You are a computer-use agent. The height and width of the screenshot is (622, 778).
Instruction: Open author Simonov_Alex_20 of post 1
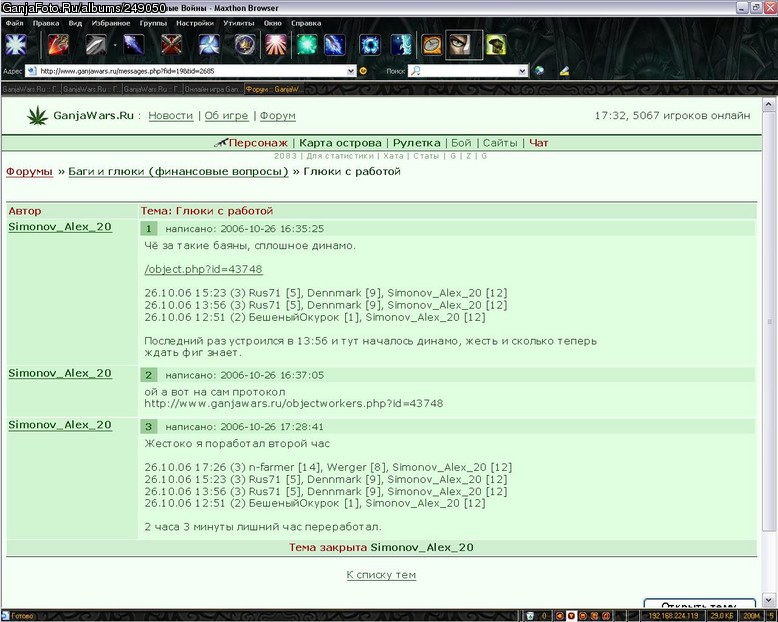(x=60, y=227)
